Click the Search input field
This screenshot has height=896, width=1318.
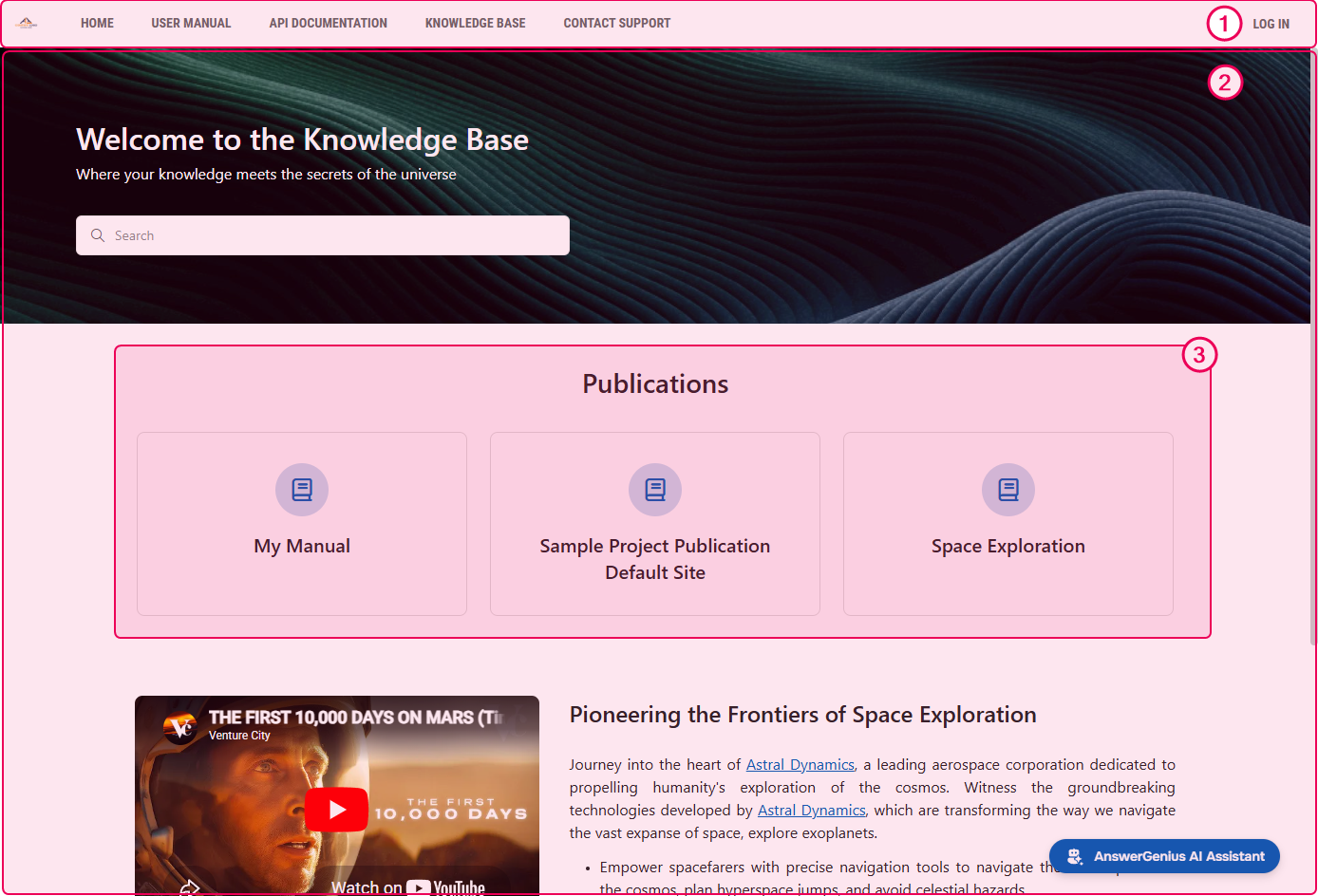(x=323, y=235)
